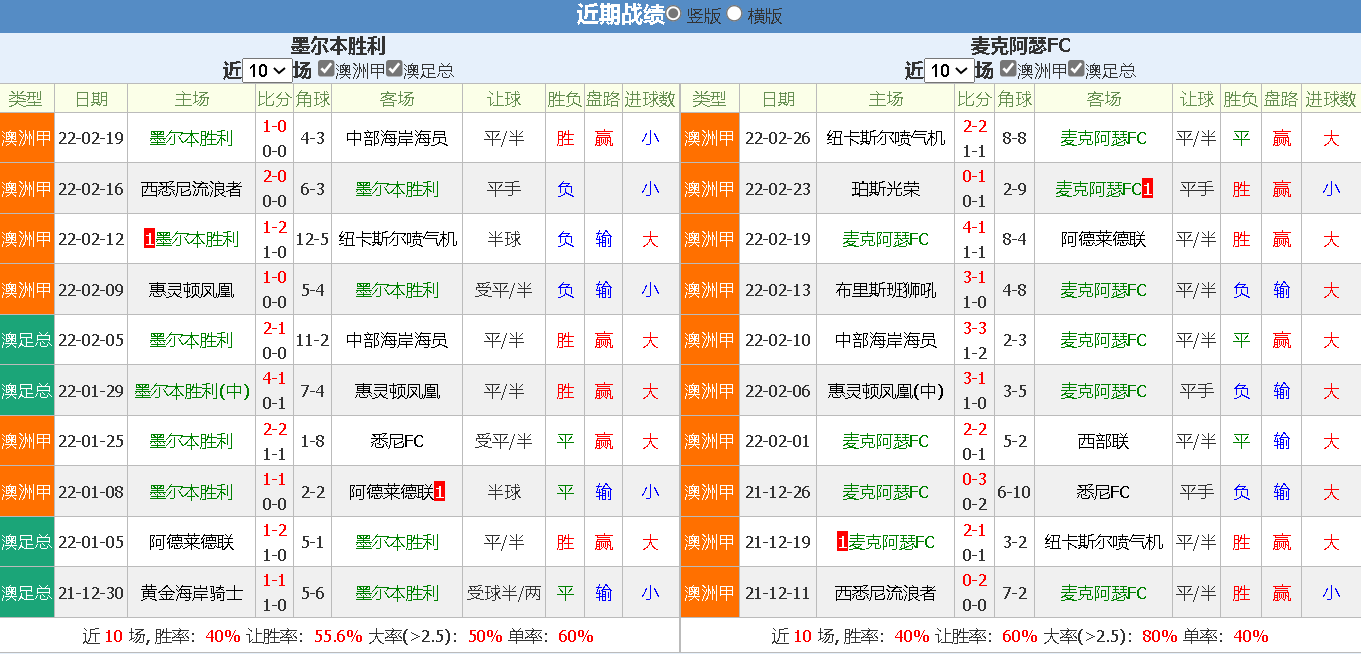Click score 0-3 on right 21-12-26 row

pos(974,479)
